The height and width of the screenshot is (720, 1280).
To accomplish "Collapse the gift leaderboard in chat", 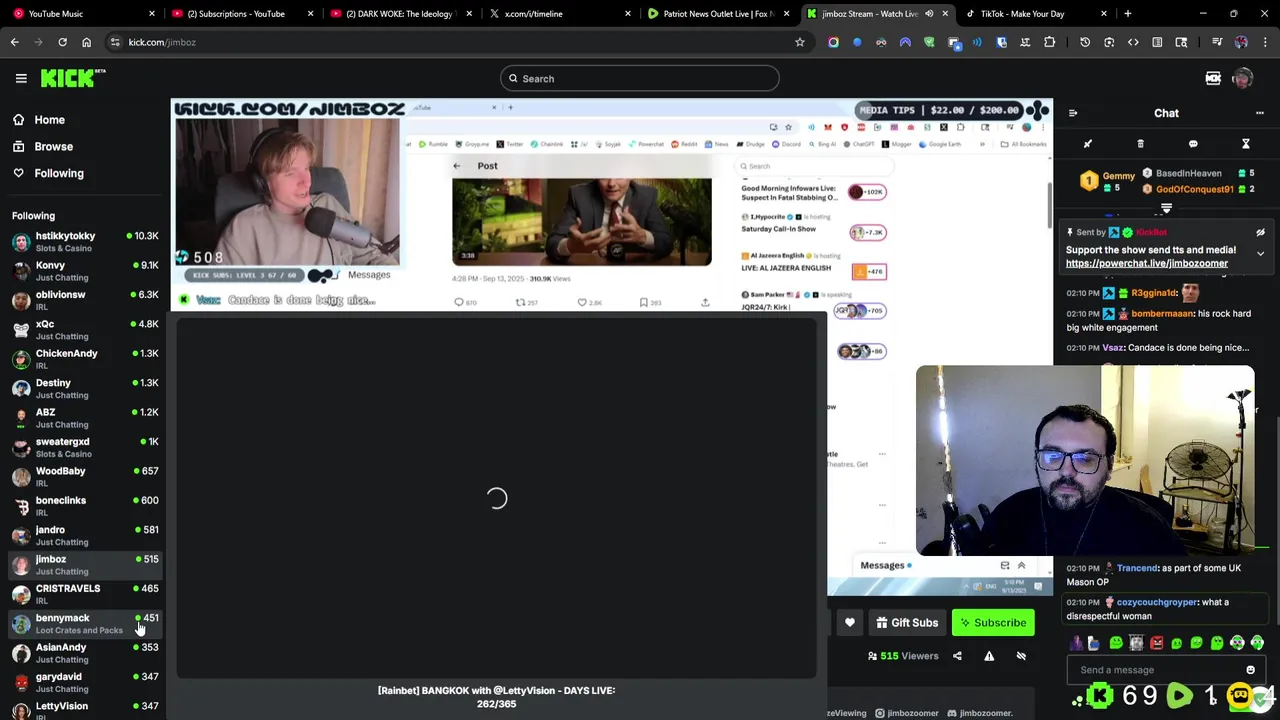I will (x=1166, y=209).
